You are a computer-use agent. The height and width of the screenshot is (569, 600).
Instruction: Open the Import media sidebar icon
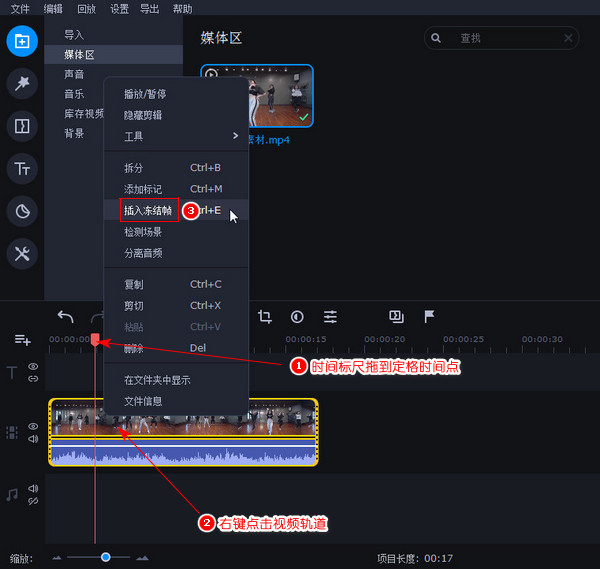click(22, 41)
